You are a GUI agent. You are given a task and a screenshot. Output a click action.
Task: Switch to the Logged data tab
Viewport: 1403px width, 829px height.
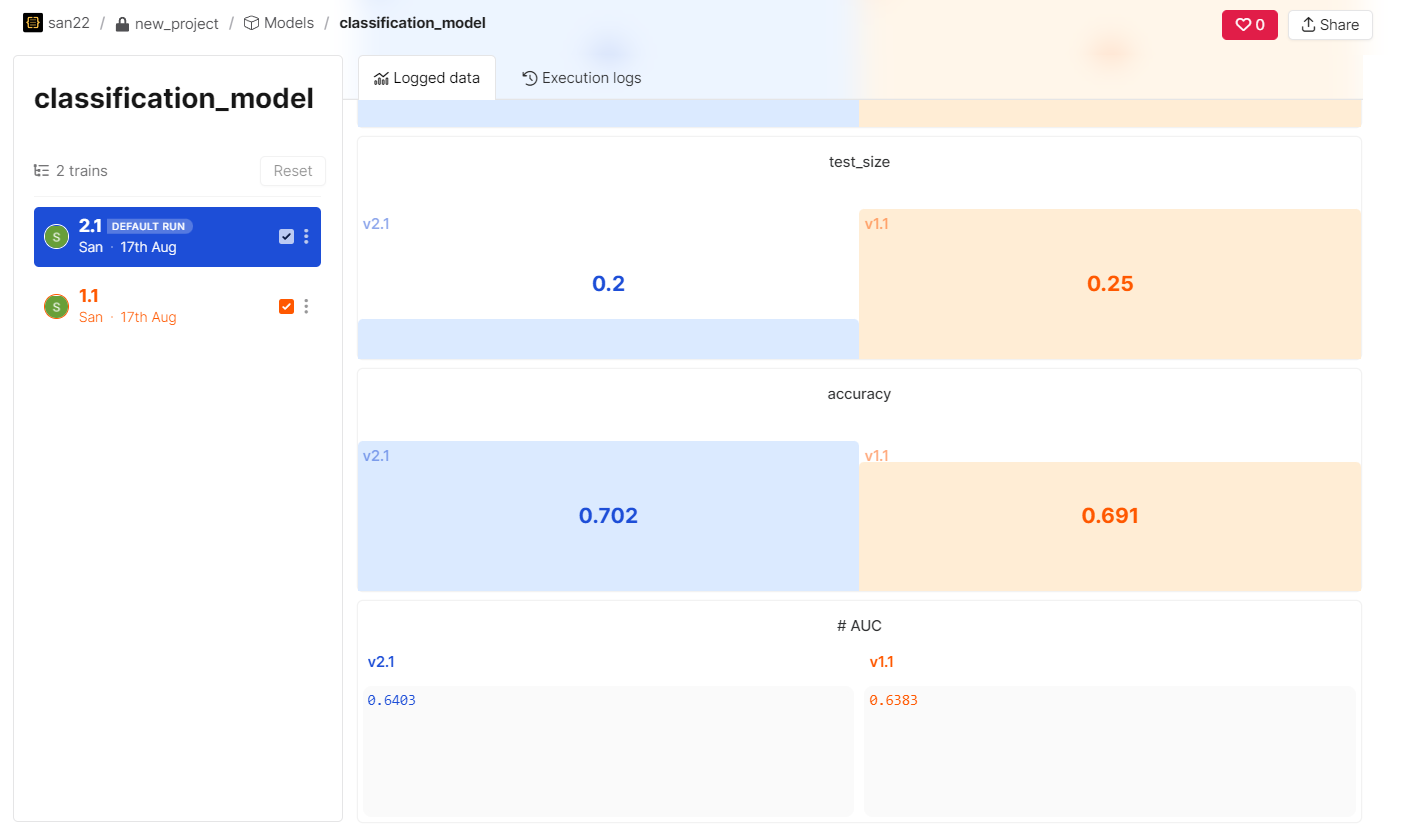coord(427,78)
